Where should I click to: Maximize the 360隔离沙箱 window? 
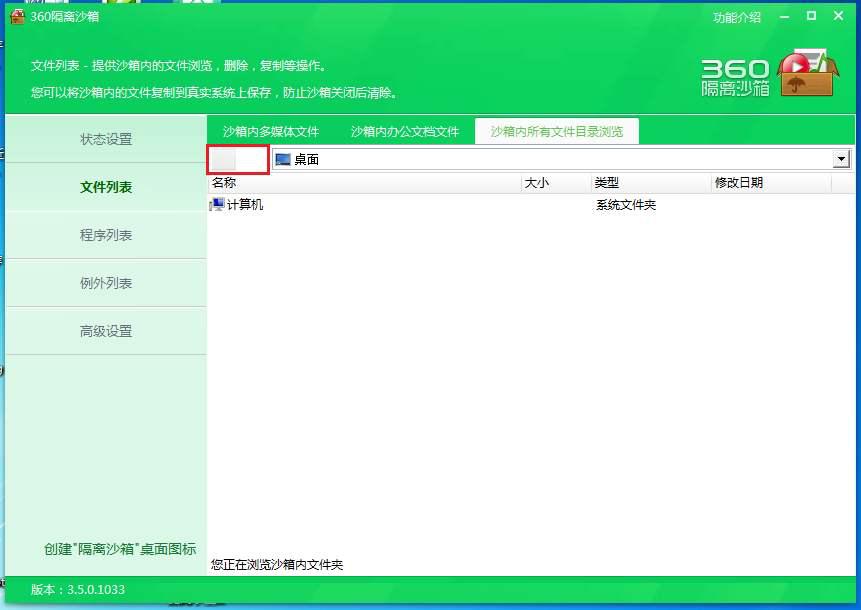click(811, 16)
